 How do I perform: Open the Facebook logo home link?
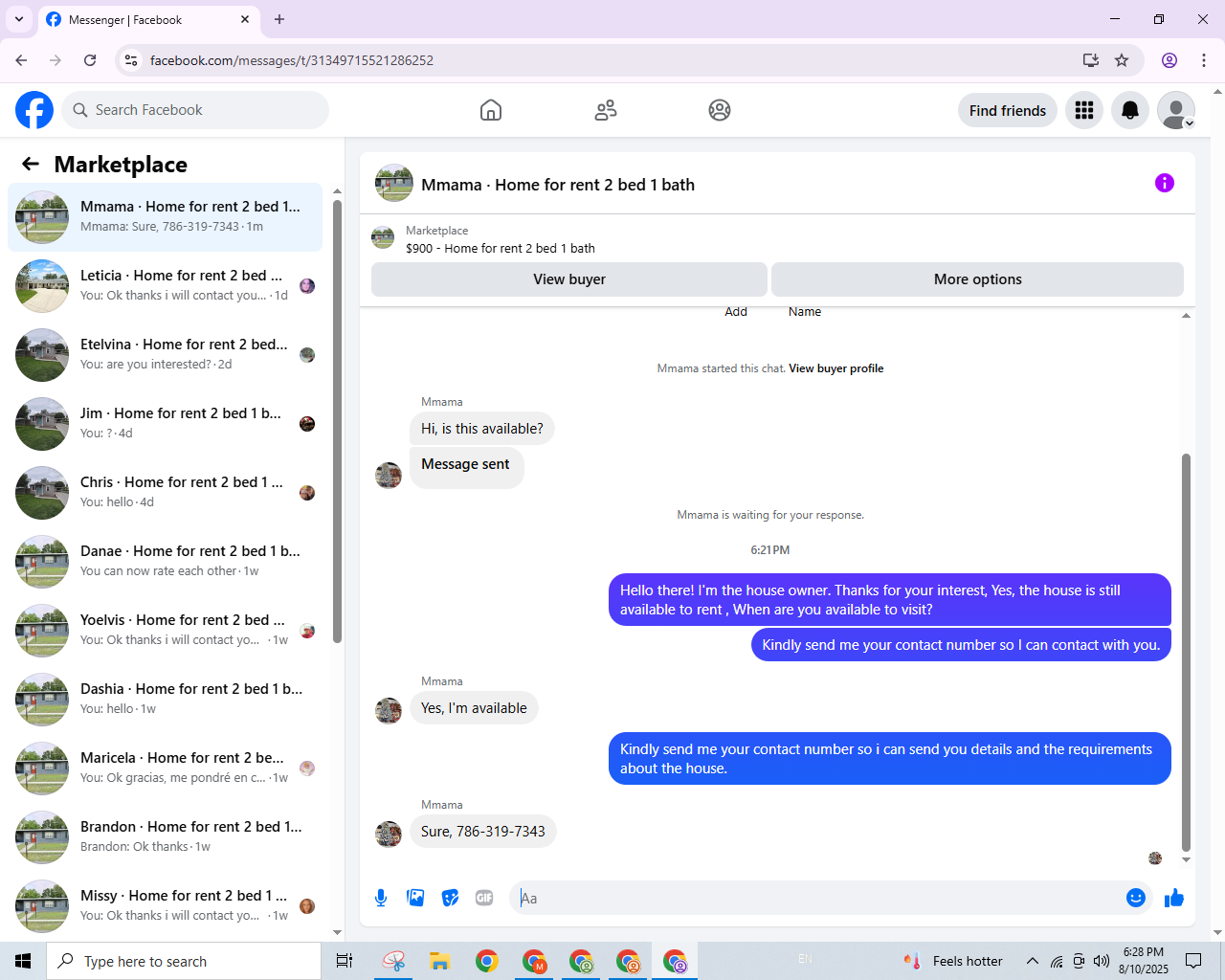[x=34, y=110]
